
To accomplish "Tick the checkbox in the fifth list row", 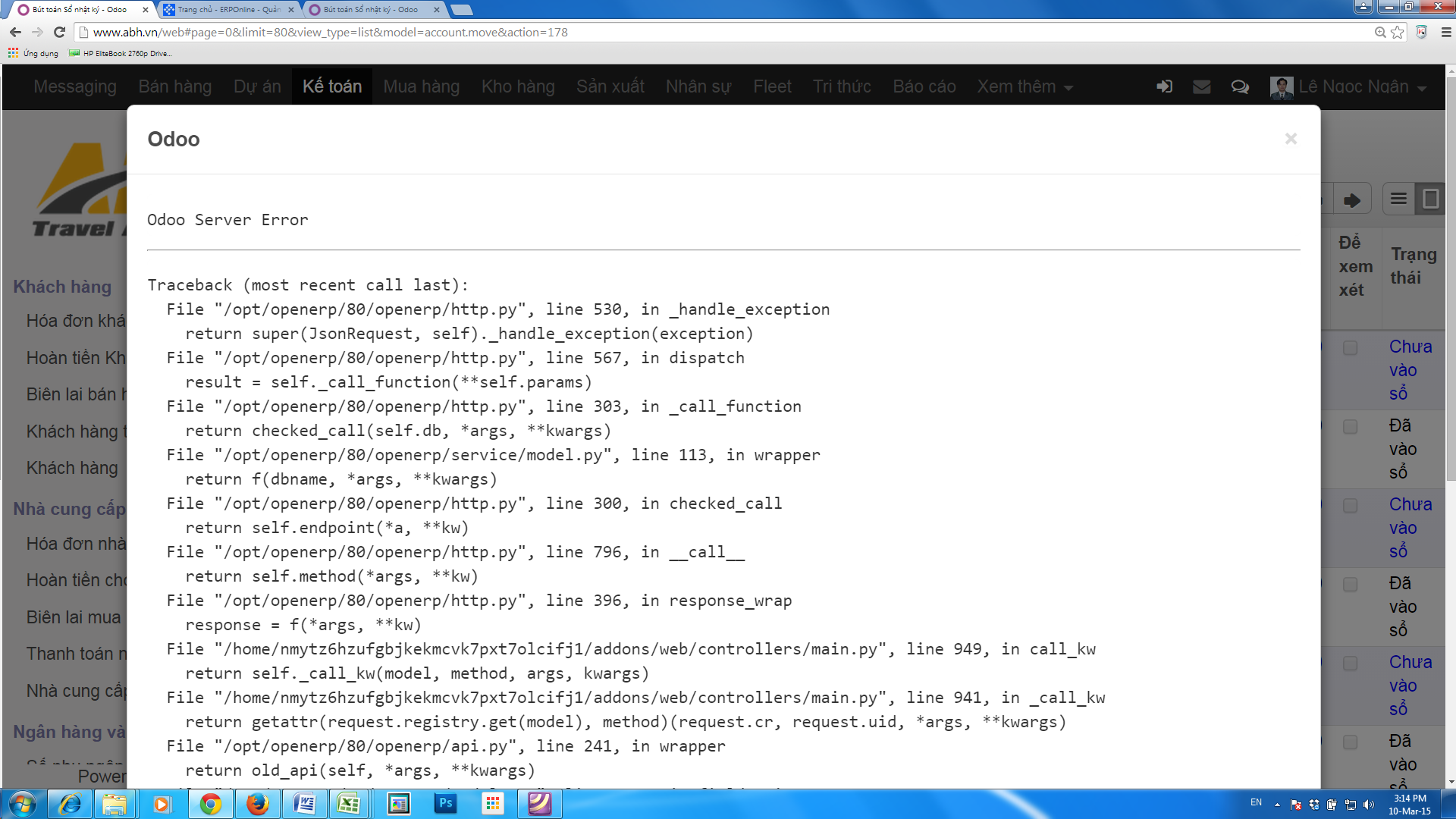I will (1350, 663).
